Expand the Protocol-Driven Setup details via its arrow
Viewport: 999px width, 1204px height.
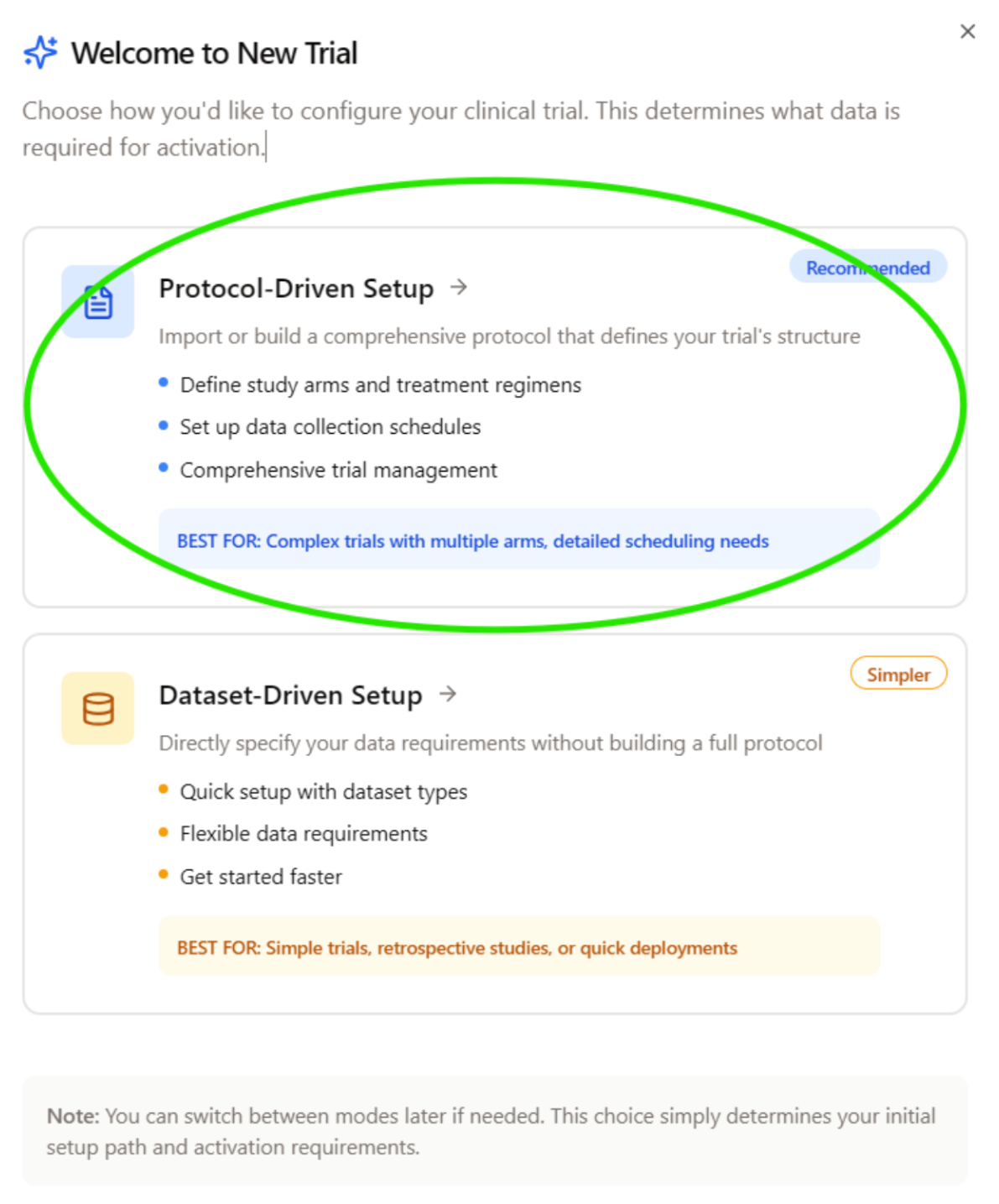pos(459,288)
